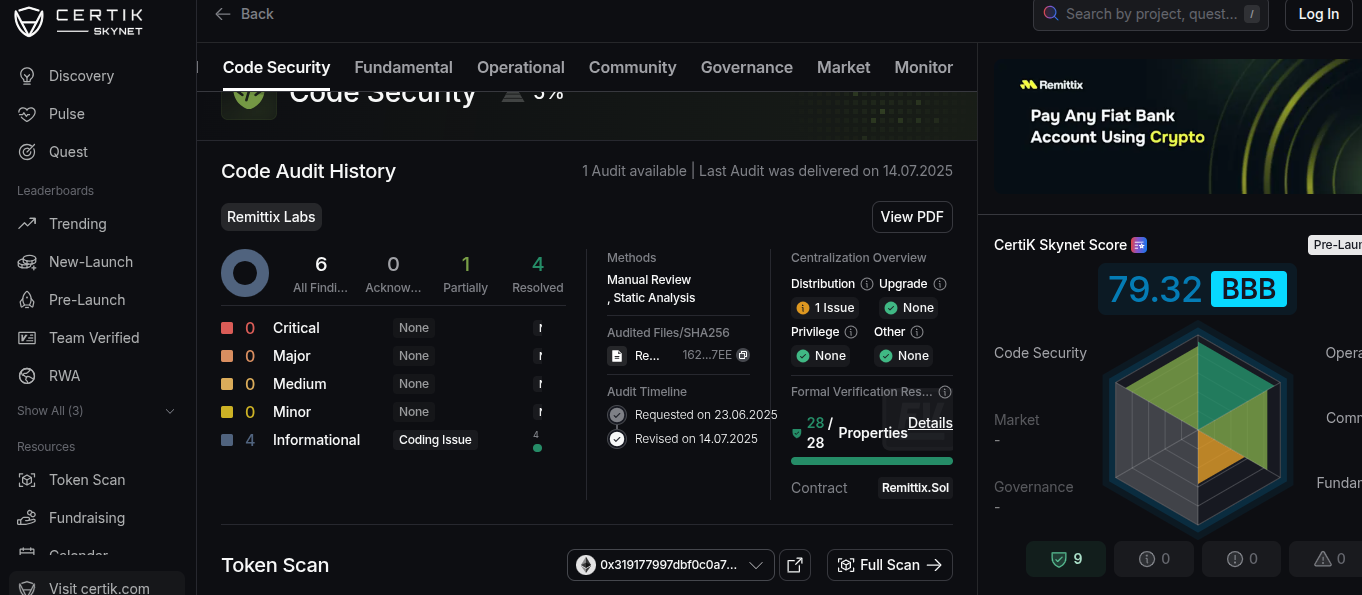The image size is (1362, 595).
Task: Show info for Upgrade centralization
Action: point(939,284)
